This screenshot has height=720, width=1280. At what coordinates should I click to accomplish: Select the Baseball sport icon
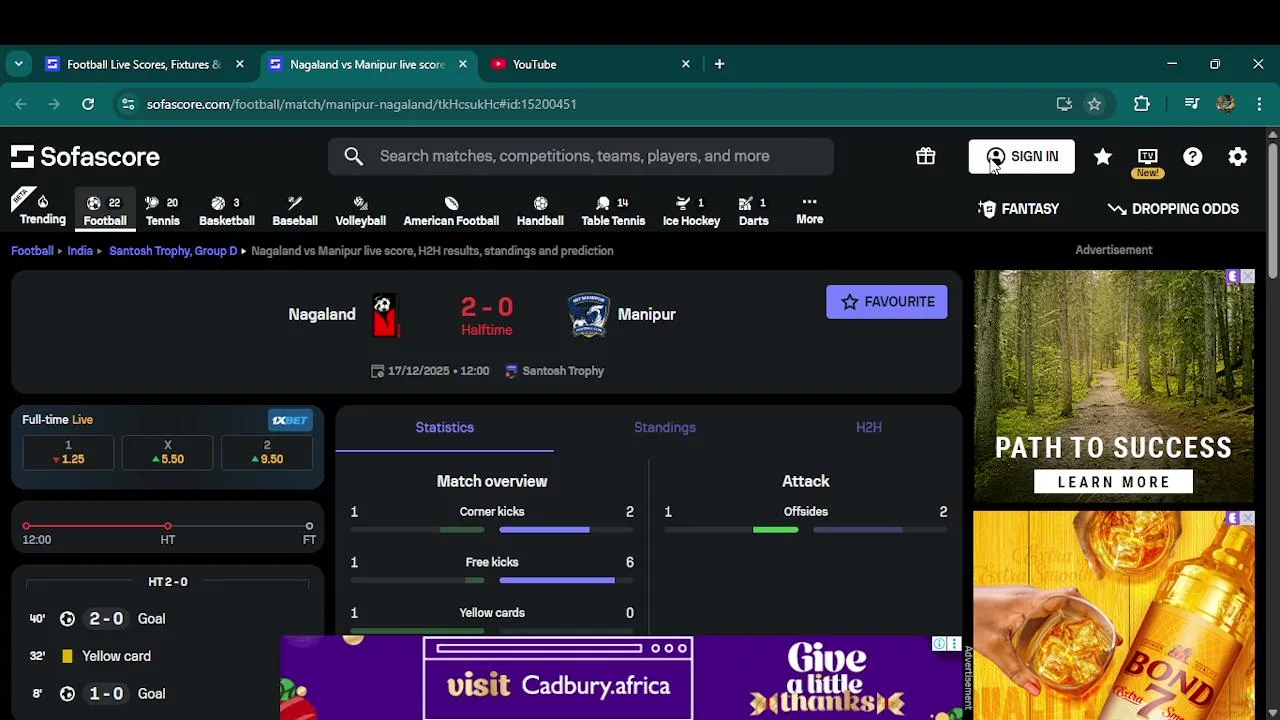(295, 210)
